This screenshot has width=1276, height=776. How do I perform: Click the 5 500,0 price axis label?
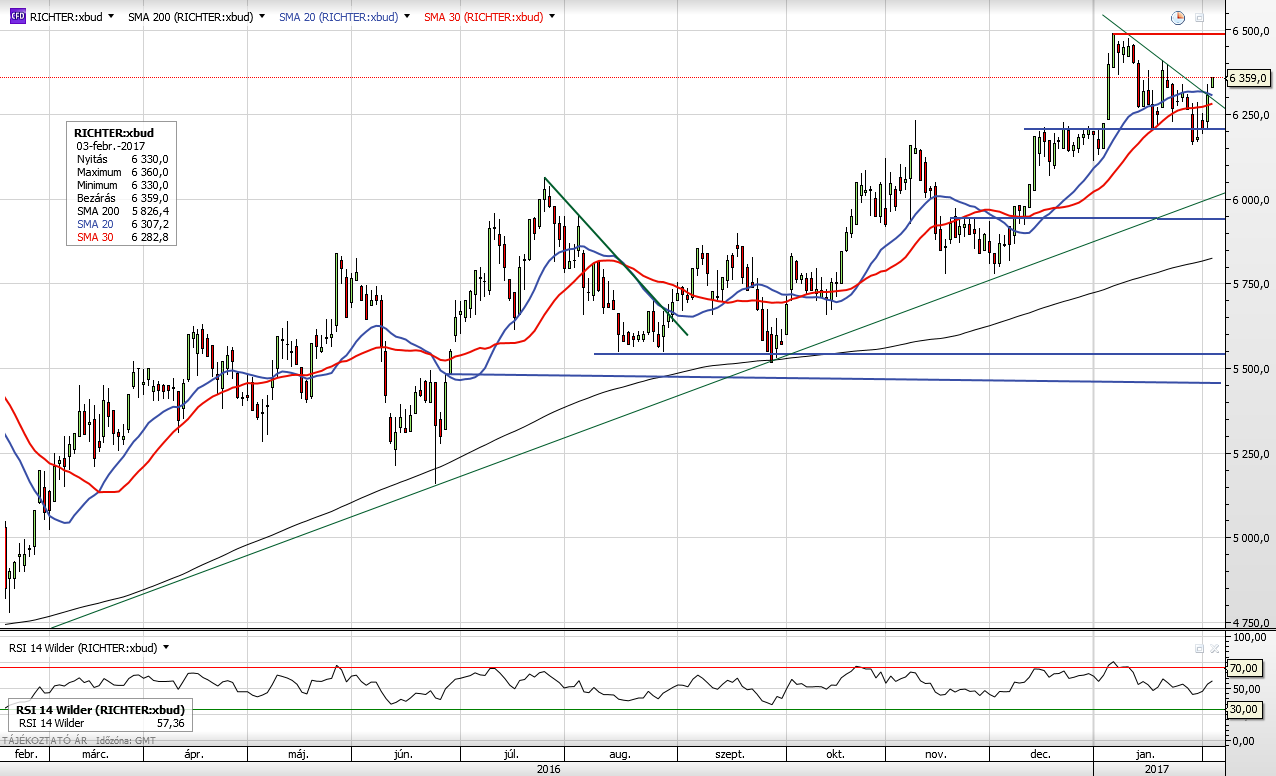(x=1249, y=369)
